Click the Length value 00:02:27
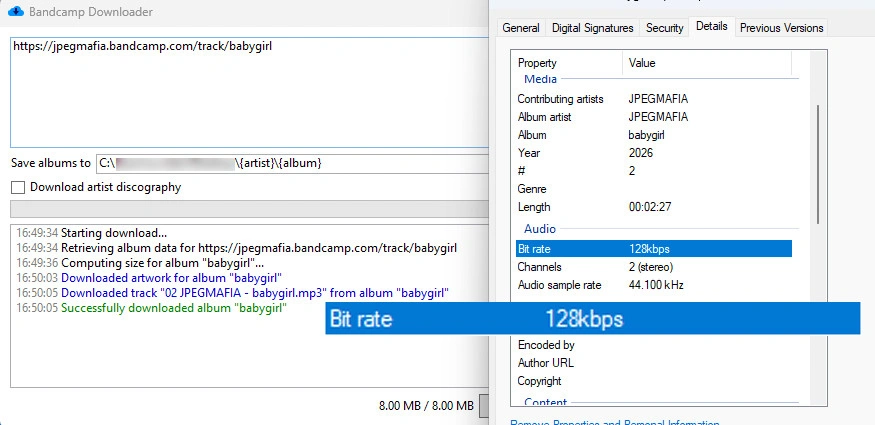This screenshot has height=425, width=875. [650, 207]
